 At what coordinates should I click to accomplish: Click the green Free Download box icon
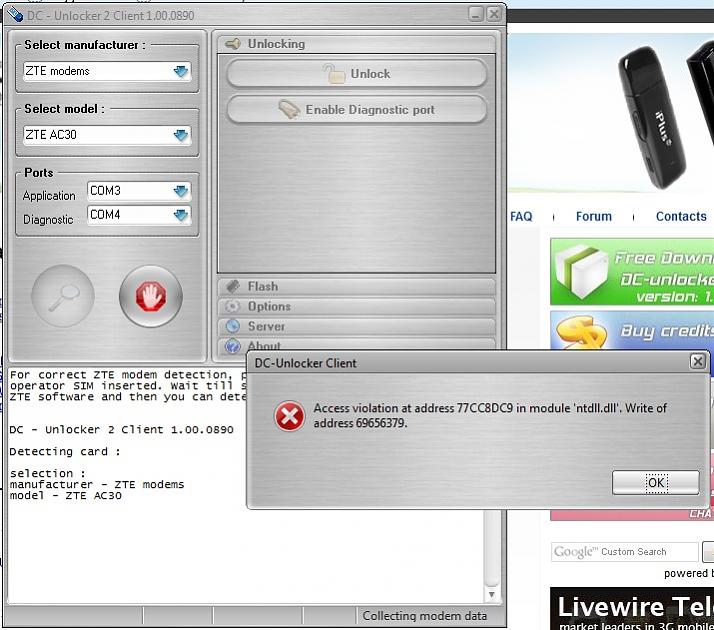point(578,273)
